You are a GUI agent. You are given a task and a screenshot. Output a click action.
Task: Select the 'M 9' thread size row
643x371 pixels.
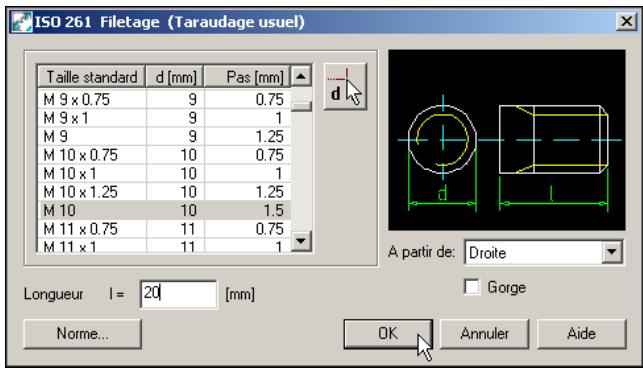(x=164, y=137)
